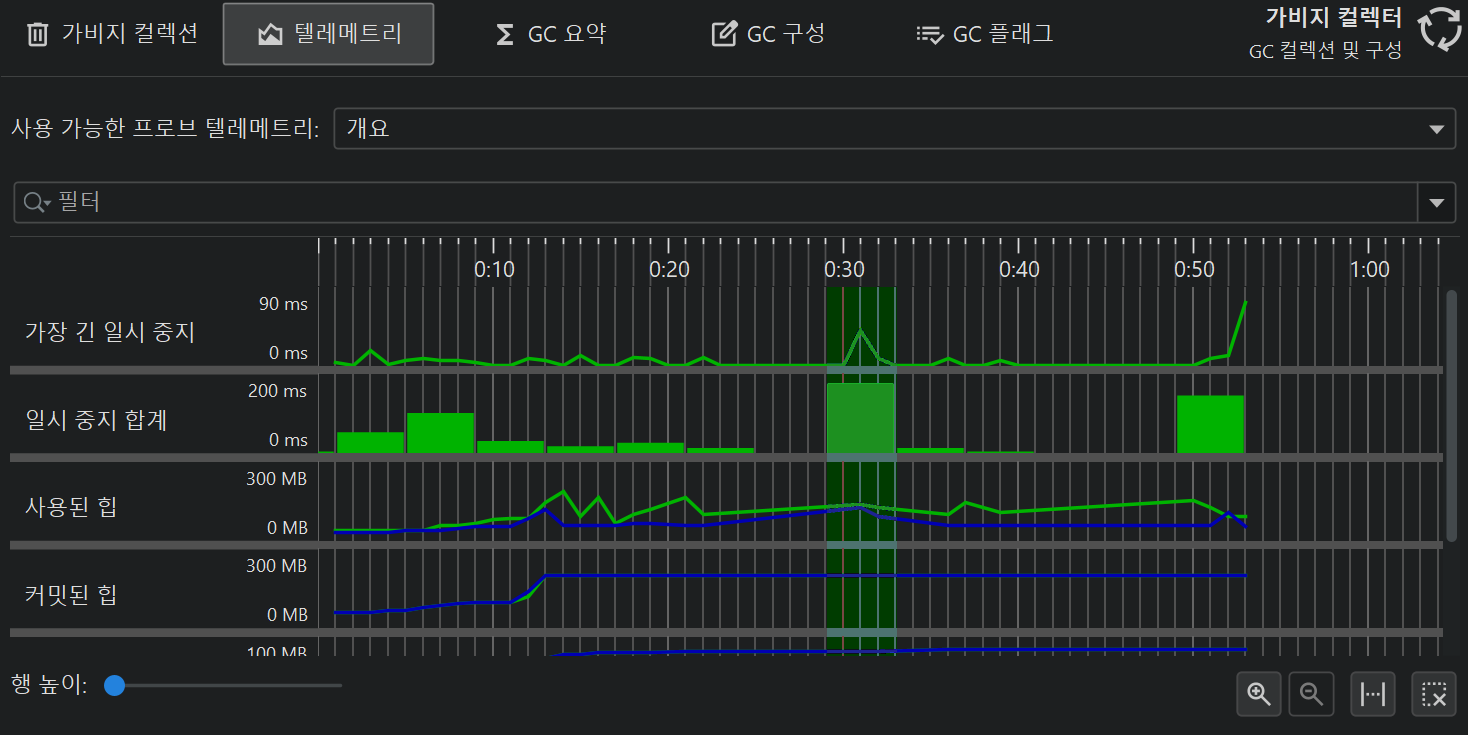Viewport: 1468px width, 735px height.
Task: Click the magnifier icon in the 필터 box
Action: point(37,203)
